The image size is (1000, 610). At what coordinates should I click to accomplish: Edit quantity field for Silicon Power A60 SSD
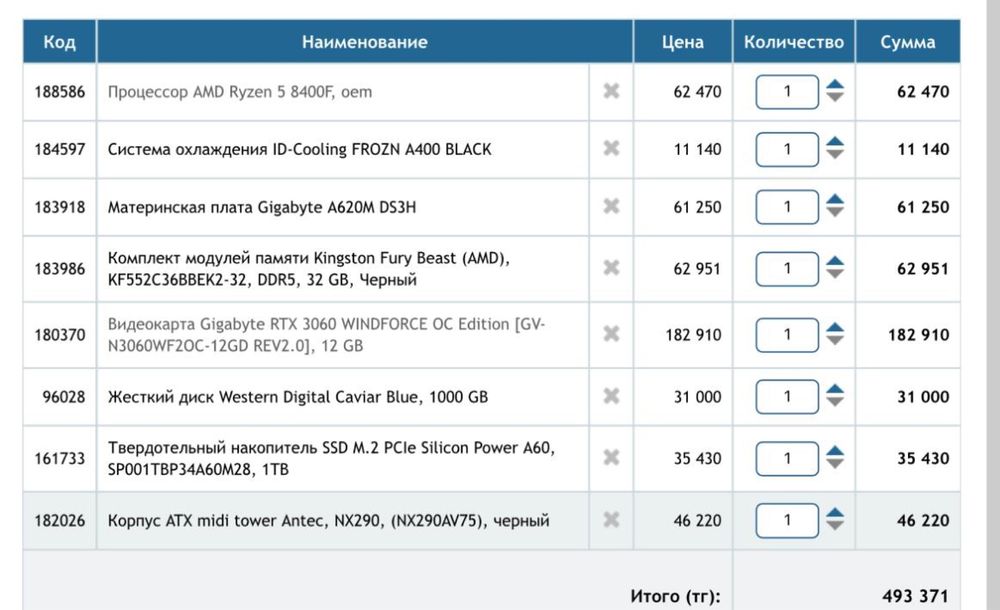[787, 458]
